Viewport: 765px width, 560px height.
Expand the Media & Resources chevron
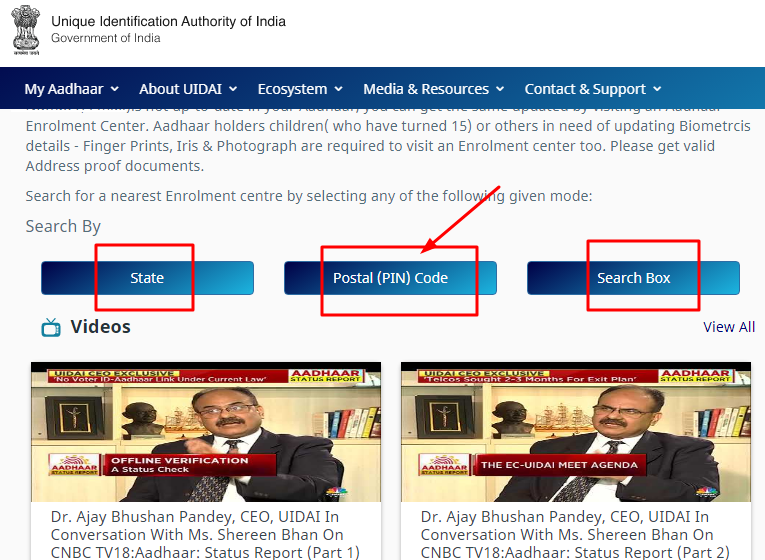500,89
